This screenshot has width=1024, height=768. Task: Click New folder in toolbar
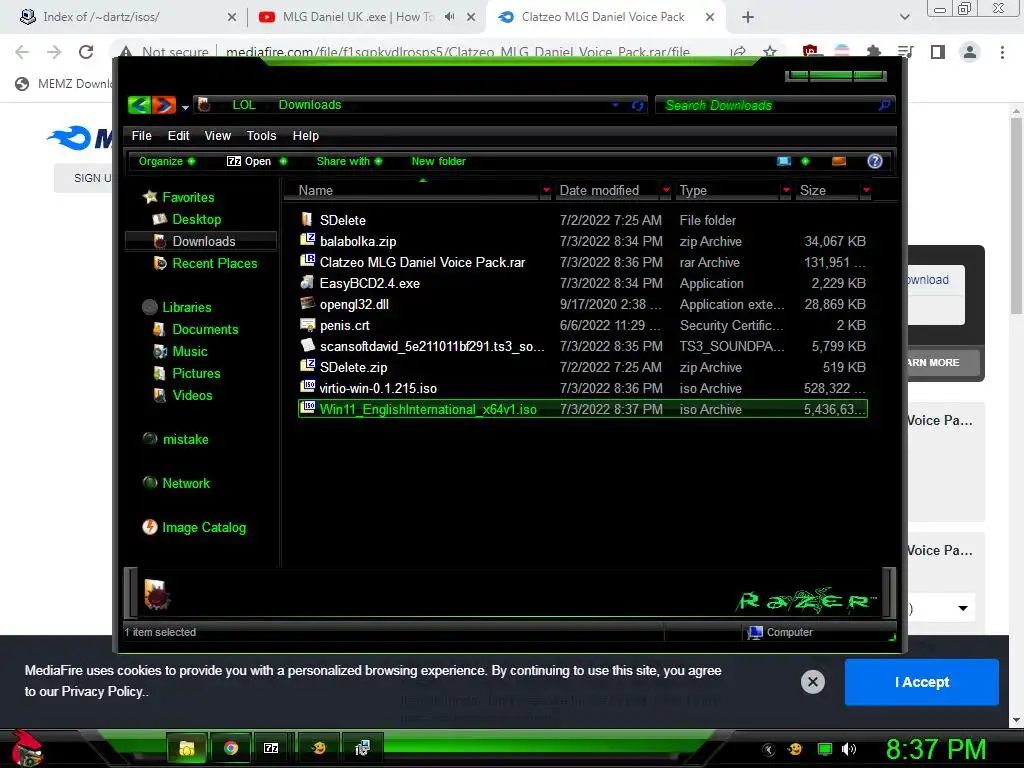pos(438,161)
